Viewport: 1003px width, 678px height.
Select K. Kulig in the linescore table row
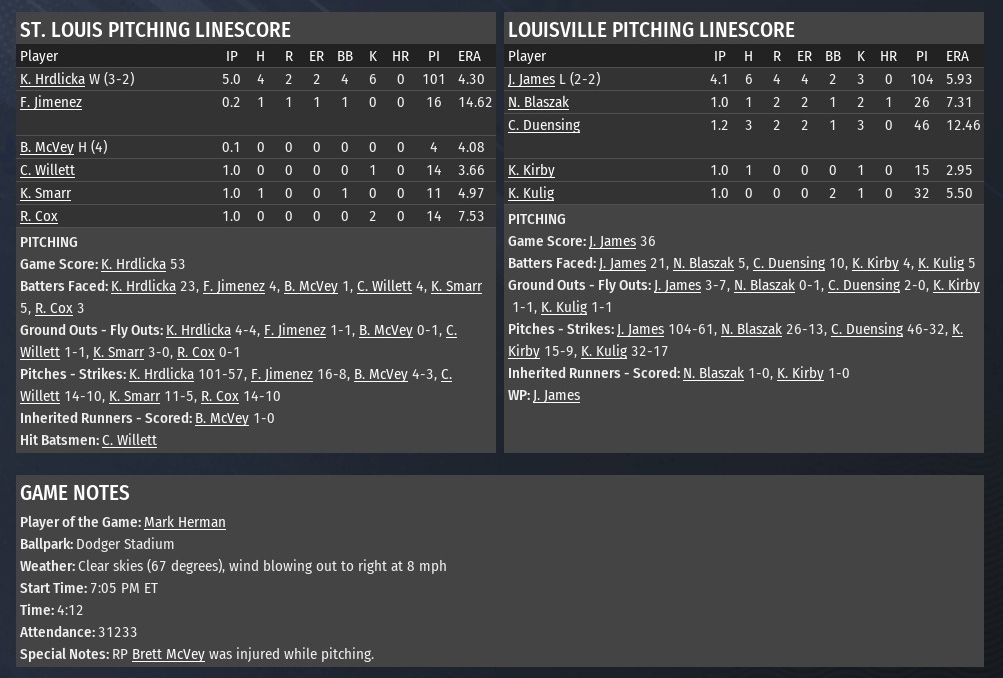531,193
